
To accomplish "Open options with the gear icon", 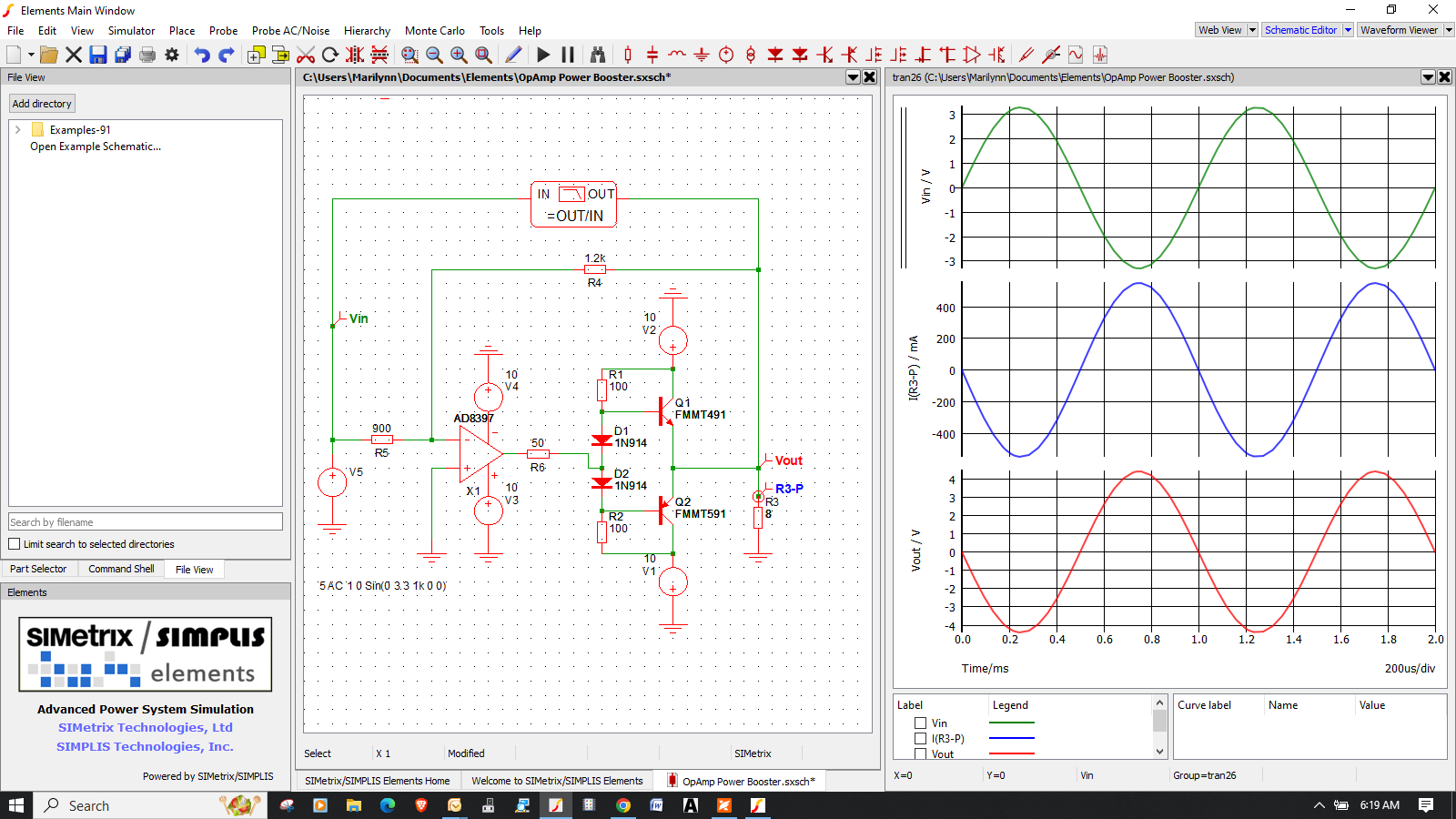I will (172, 55).
